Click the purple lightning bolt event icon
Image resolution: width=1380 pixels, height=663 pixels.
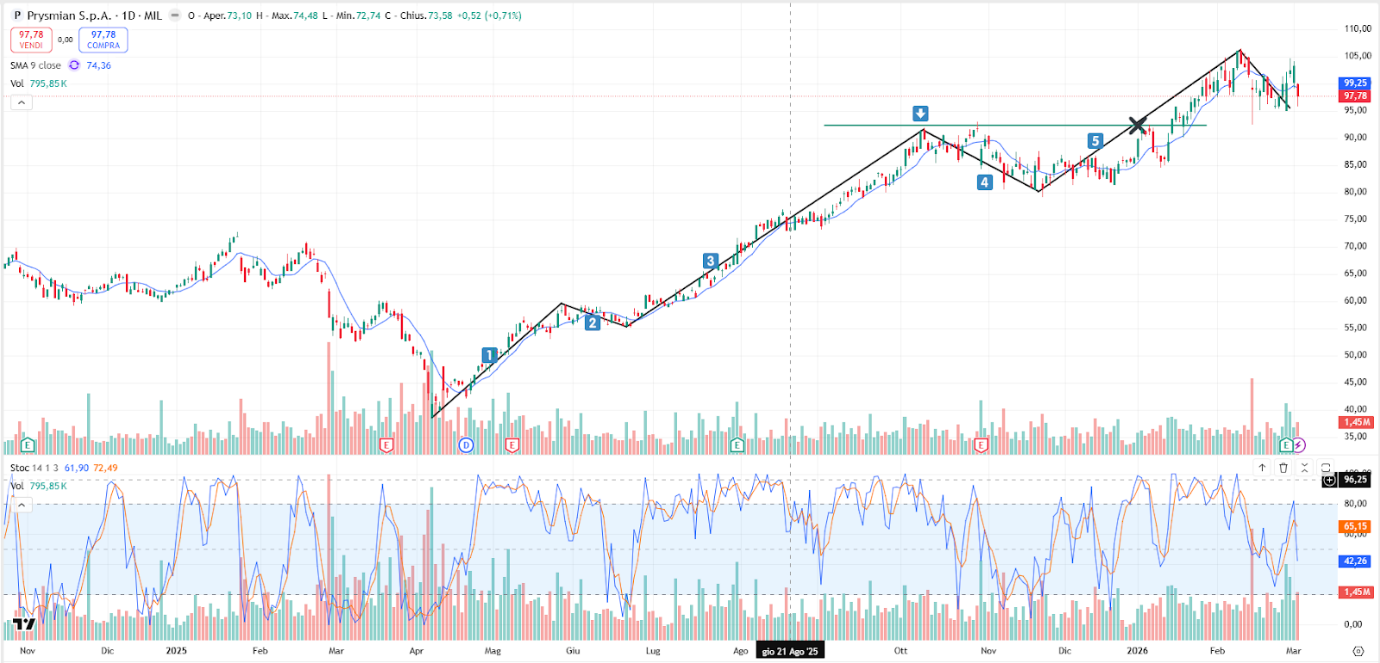coord(1298,444)
